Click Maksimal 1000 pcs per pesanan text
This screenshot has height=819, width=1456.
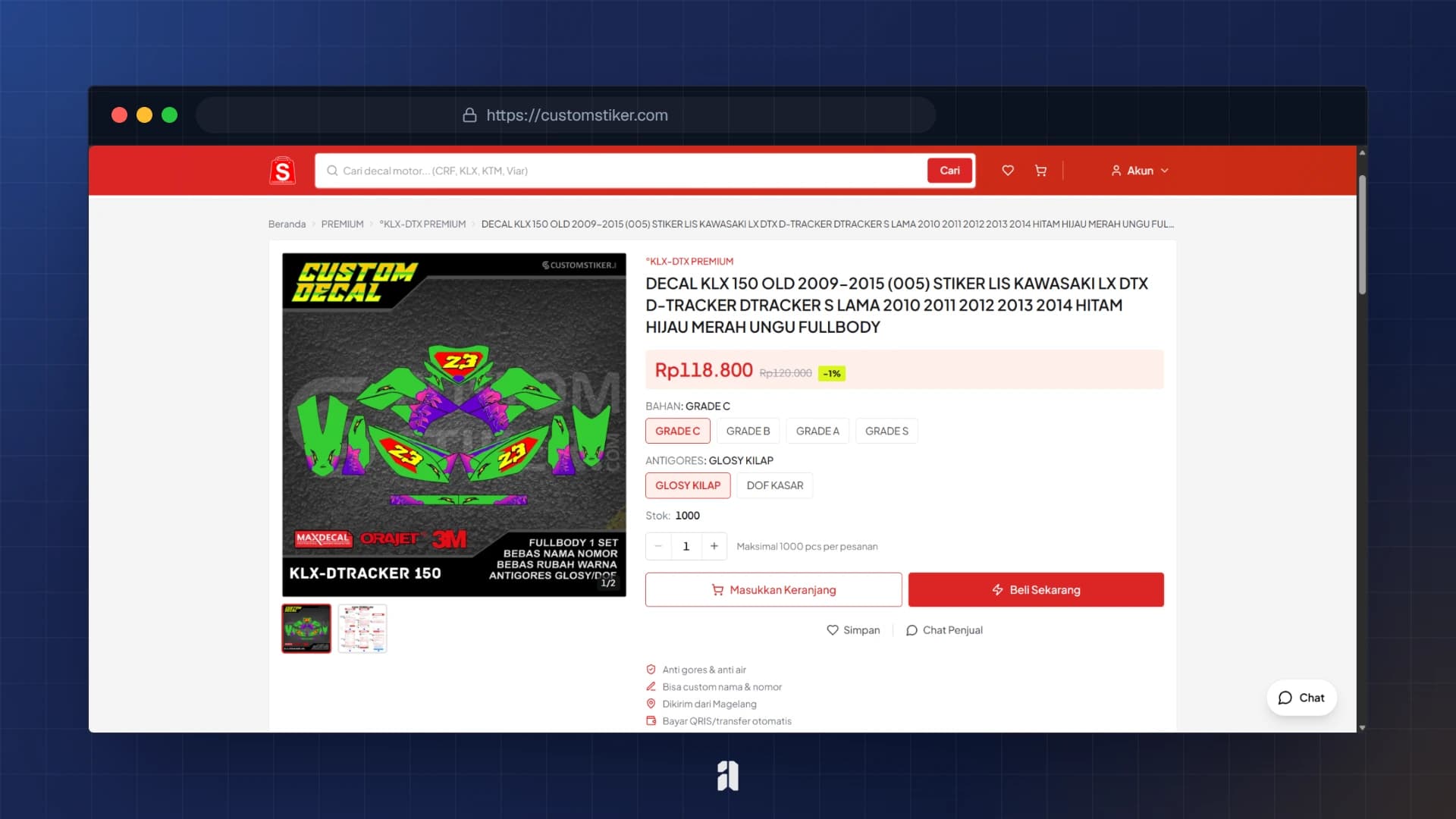(x=807, y=547)
